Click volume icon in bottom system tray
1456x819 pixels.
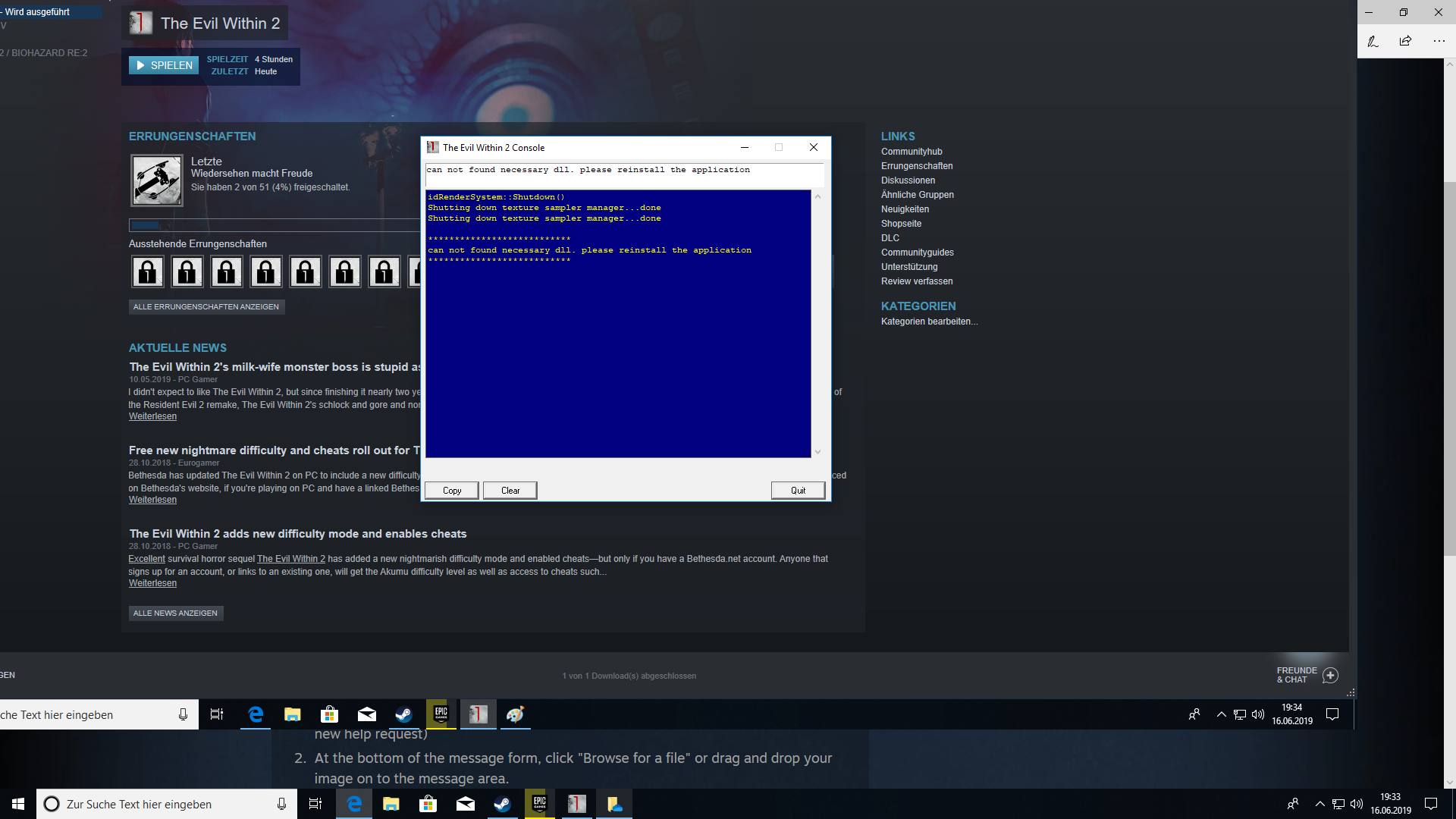[x=1357, y=804]
